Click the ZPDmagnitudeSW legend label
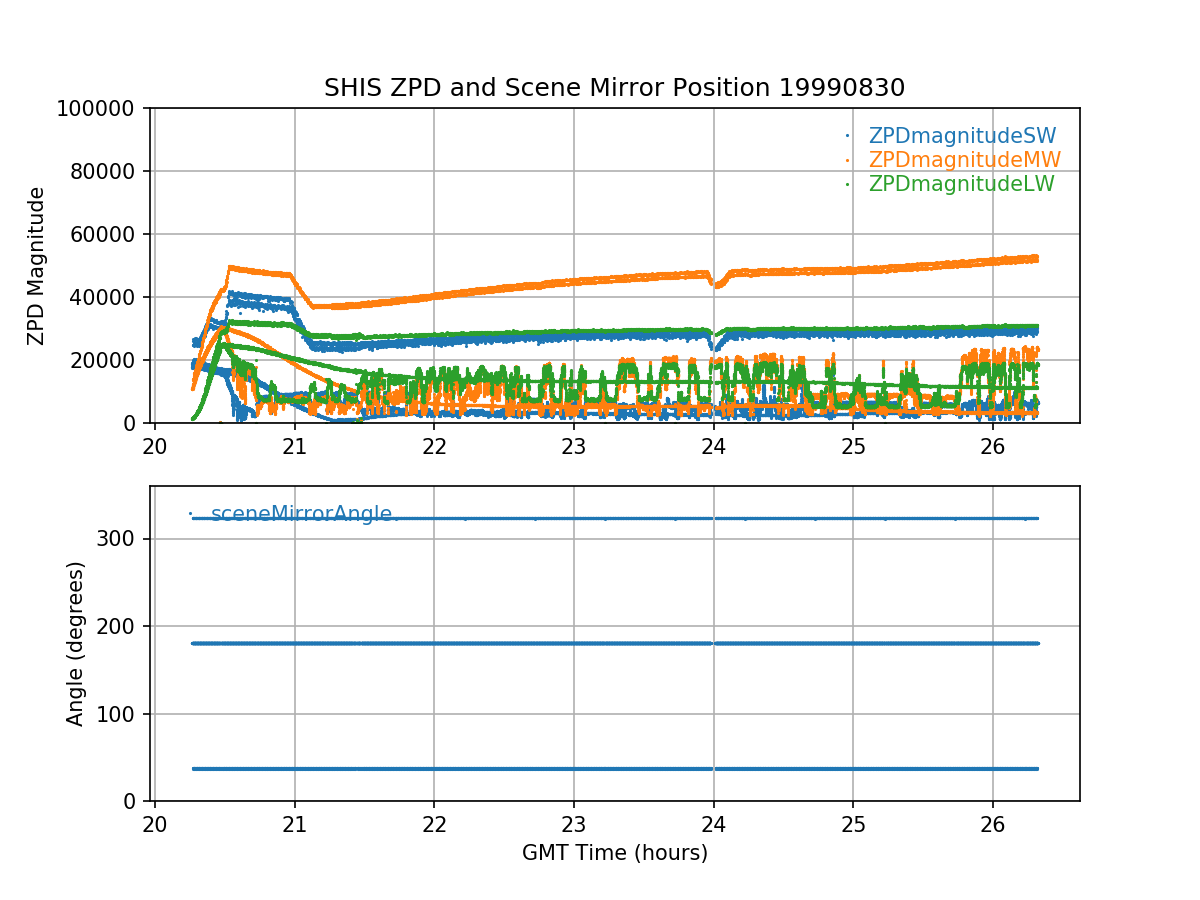Image resolution: width=1200 pixels, height=900 pixels. click(962, 136)
